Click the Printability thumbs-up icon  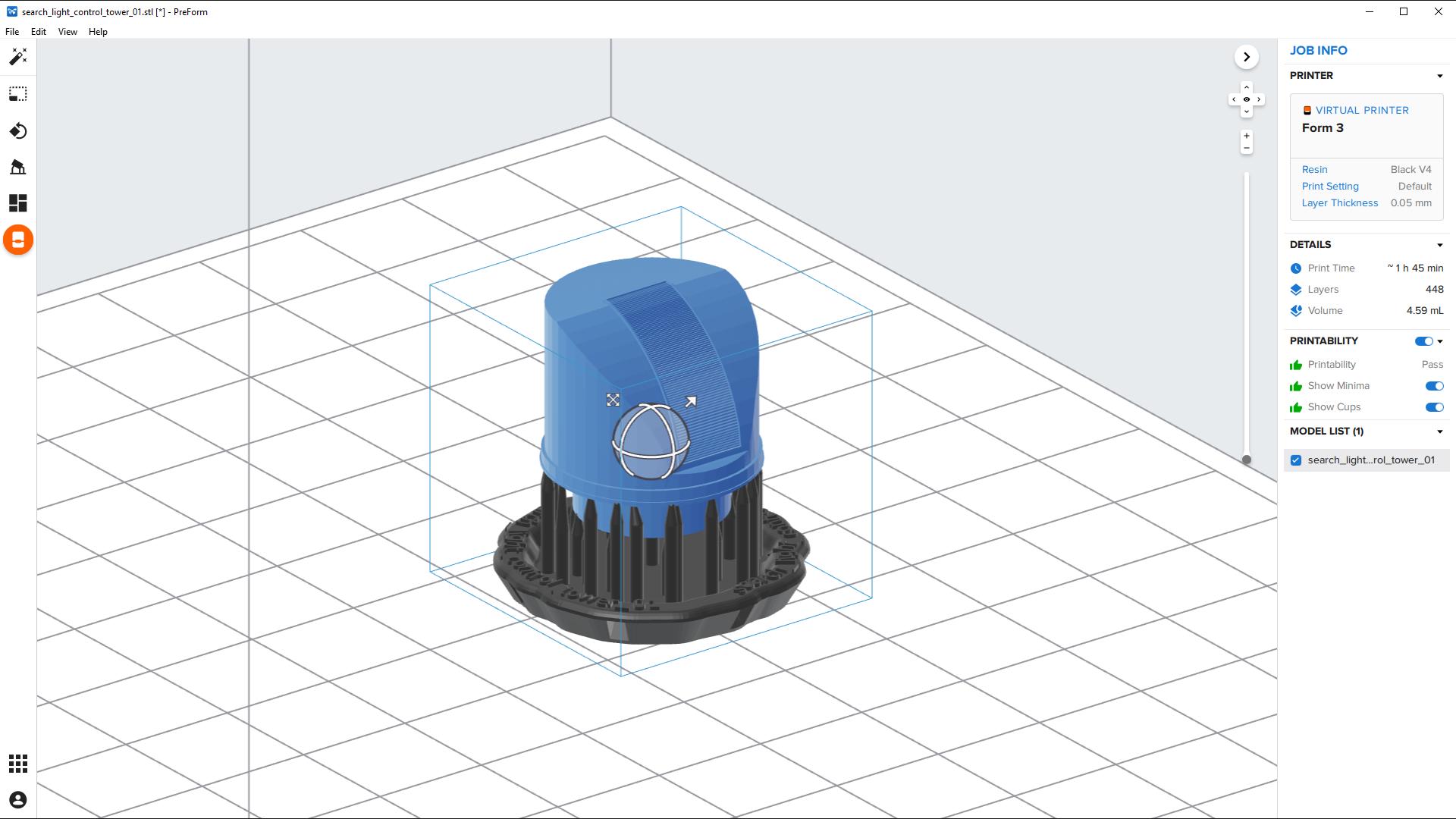1296,365
